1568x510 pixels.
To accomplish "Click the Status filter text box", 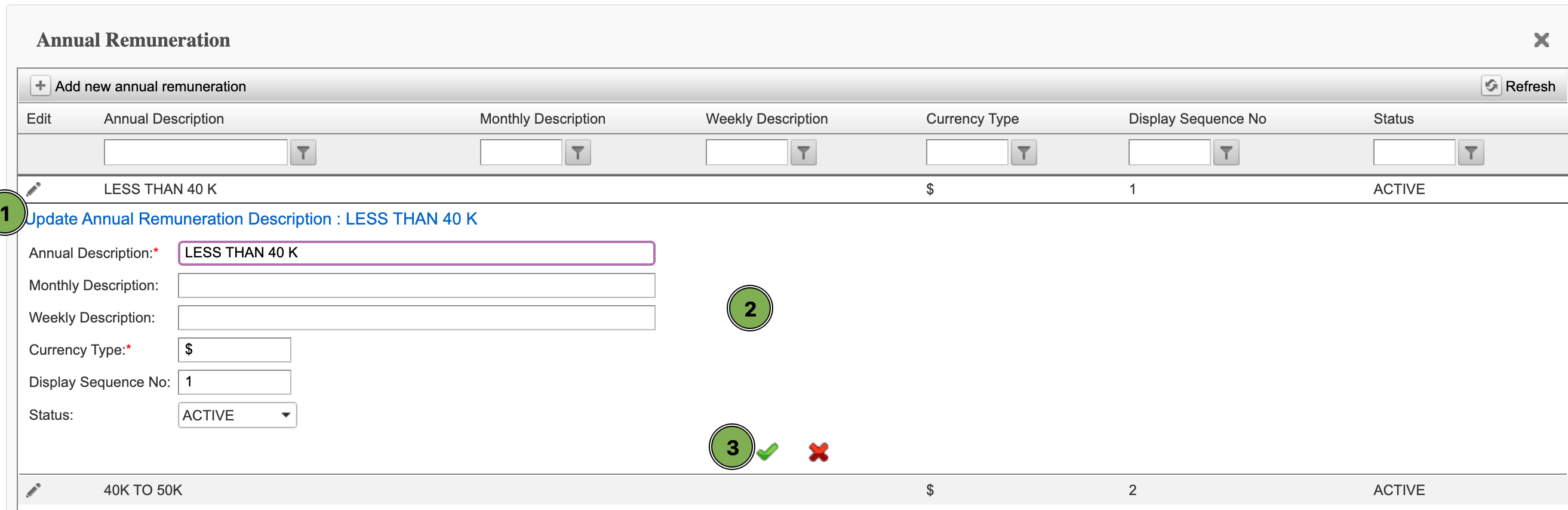I will pos(1414,153).
